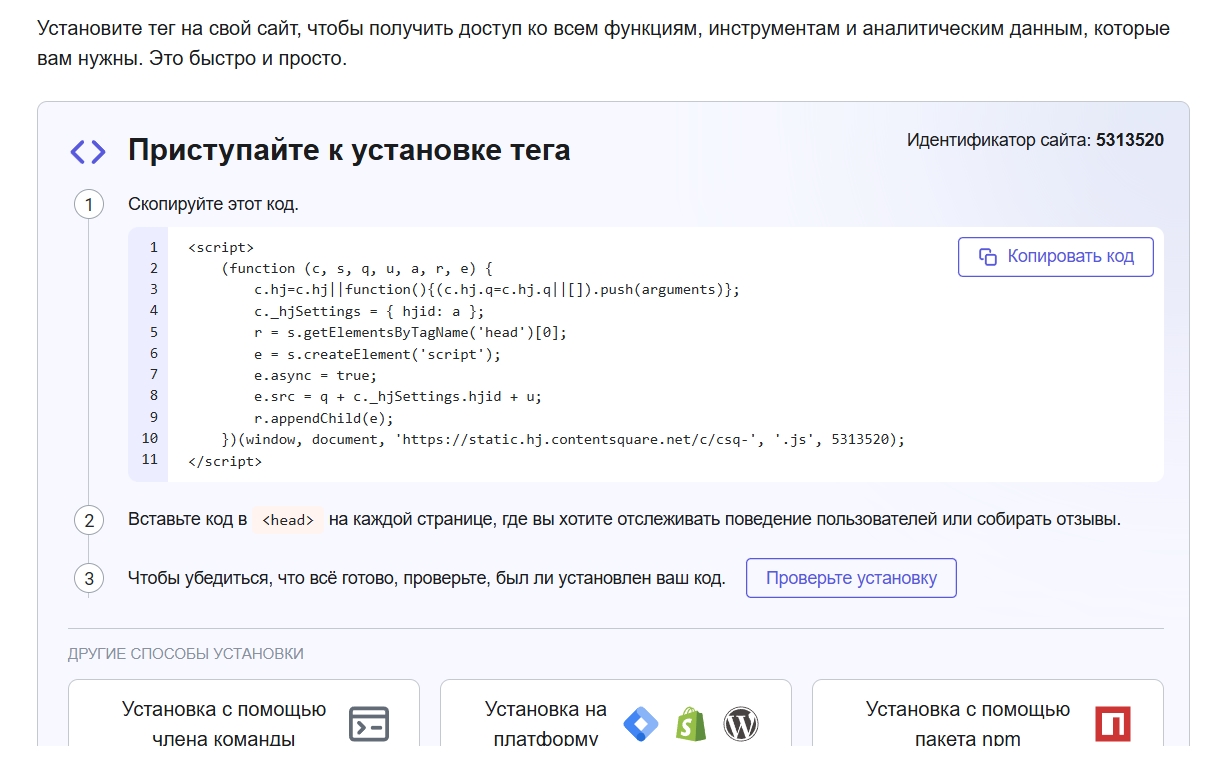The width and height of the screenshot is (1208, 780).
Task: Click the function (c, s, q, u, a, r, e) line
Action: [358, 268]
